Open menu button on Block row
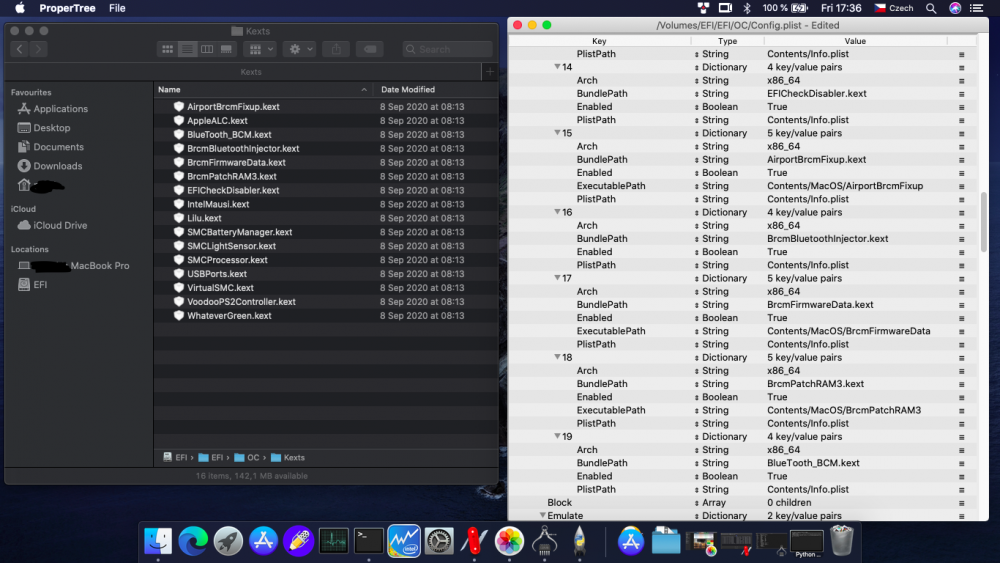 coord(961,503)
